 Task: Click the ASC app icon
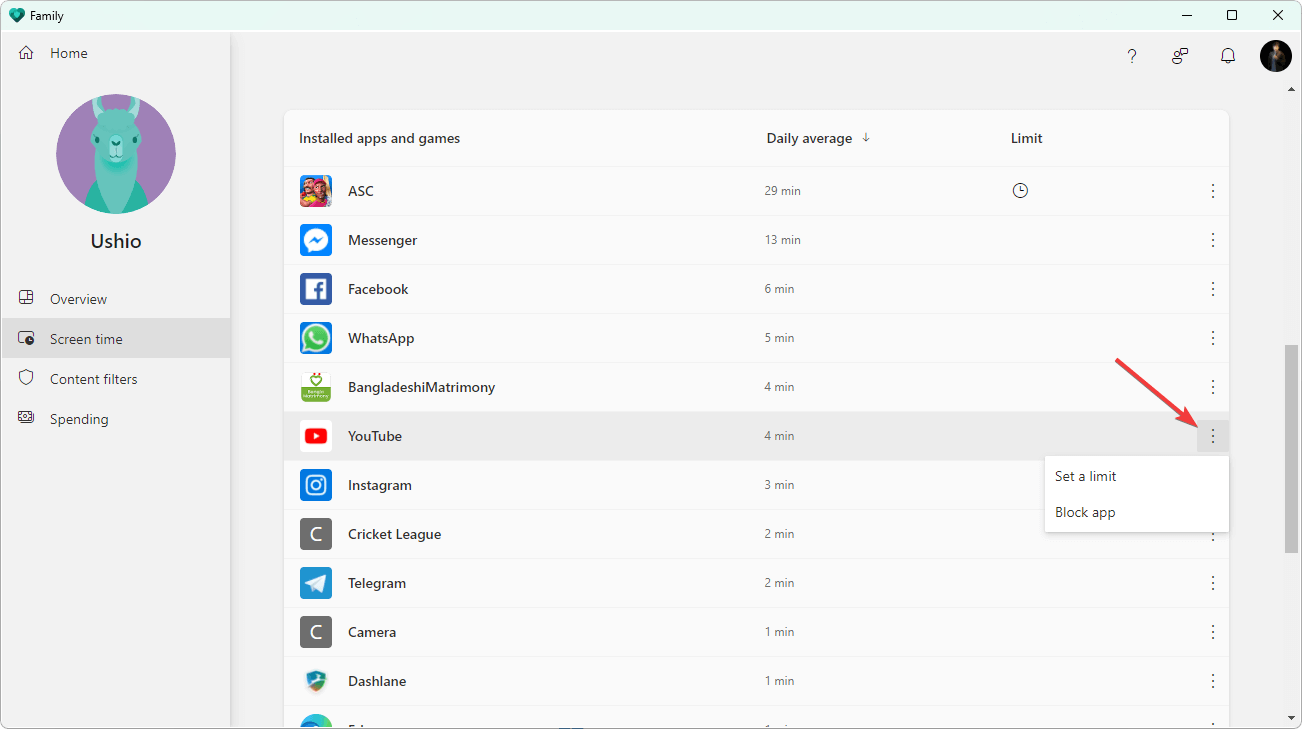(x=316, y=191)
